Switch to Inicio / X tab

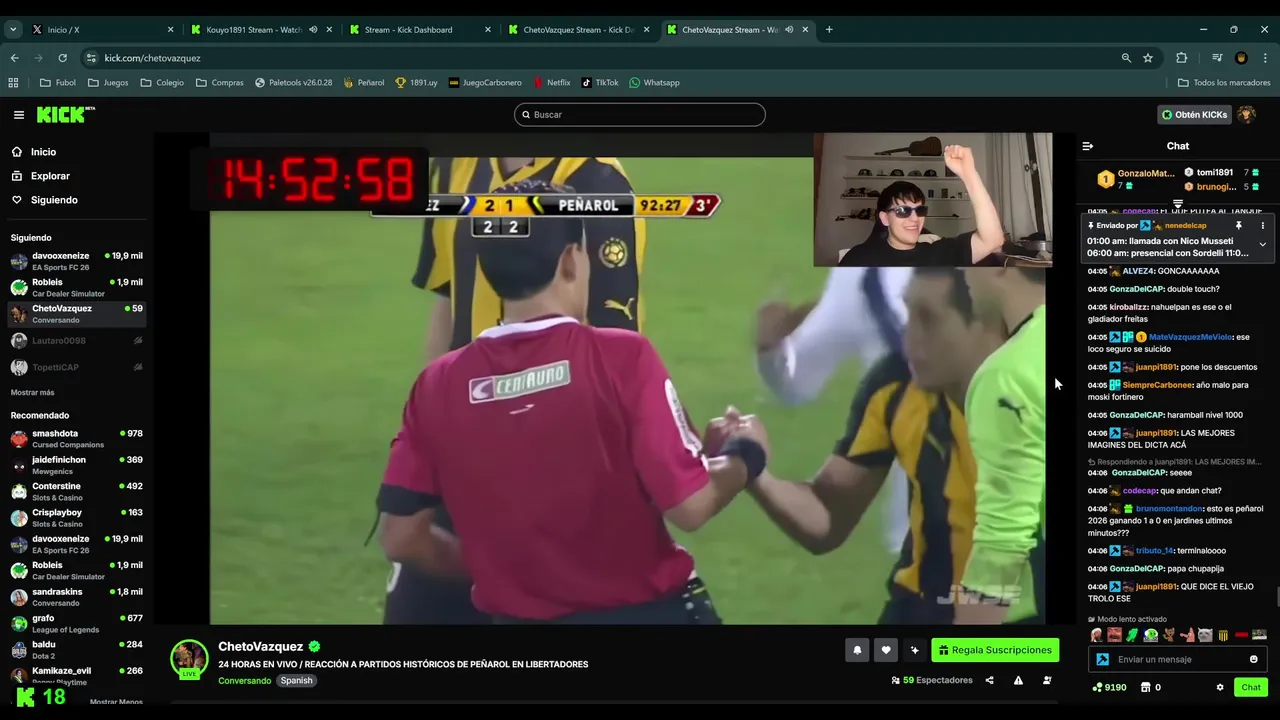(x=100, y=29)
